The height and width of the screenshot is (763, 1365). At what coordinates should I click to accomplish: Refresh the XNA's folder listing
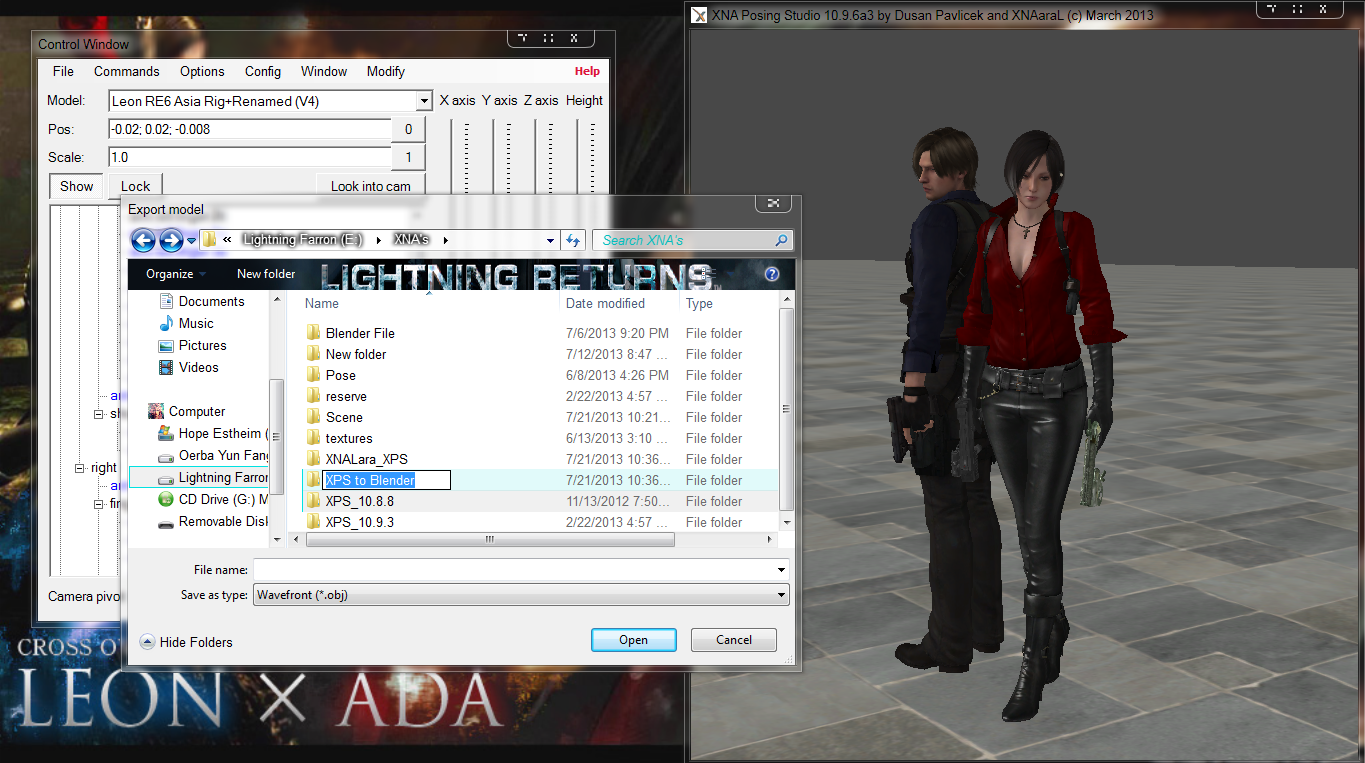(x=573, y=240)
